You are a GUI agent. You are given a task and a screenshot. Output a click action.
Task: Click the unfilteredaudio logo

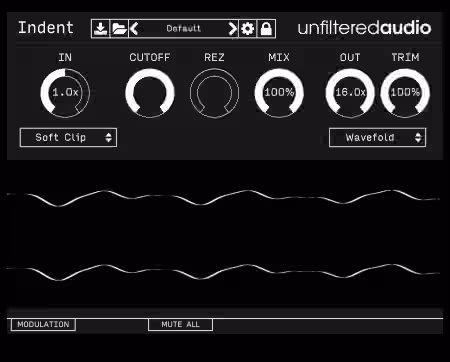pos(364,28)
